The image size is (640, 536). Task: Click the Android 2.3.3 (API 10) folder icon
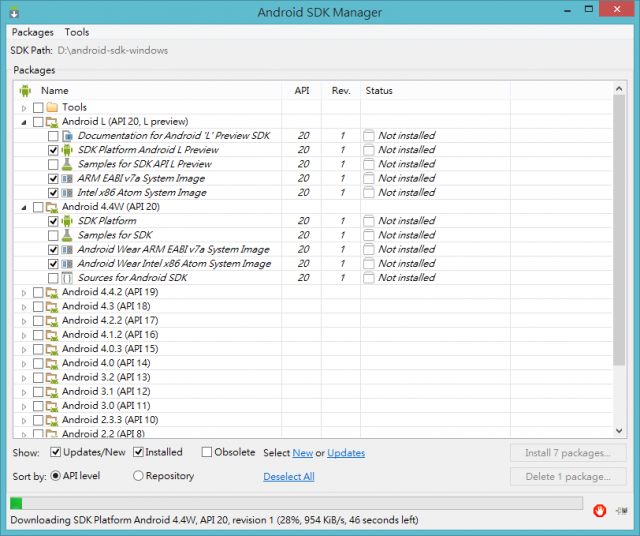coord(52,420)
